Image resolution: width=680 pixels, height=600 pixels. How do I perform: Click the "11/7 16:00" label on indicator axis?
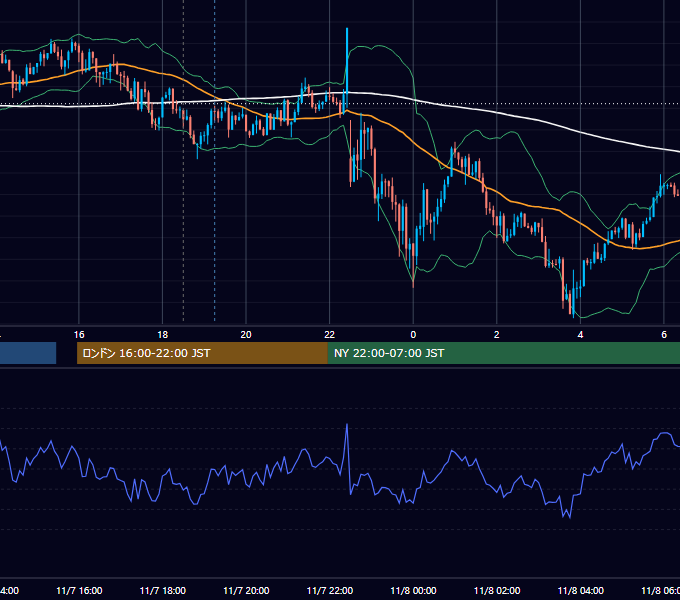[79, 591]
